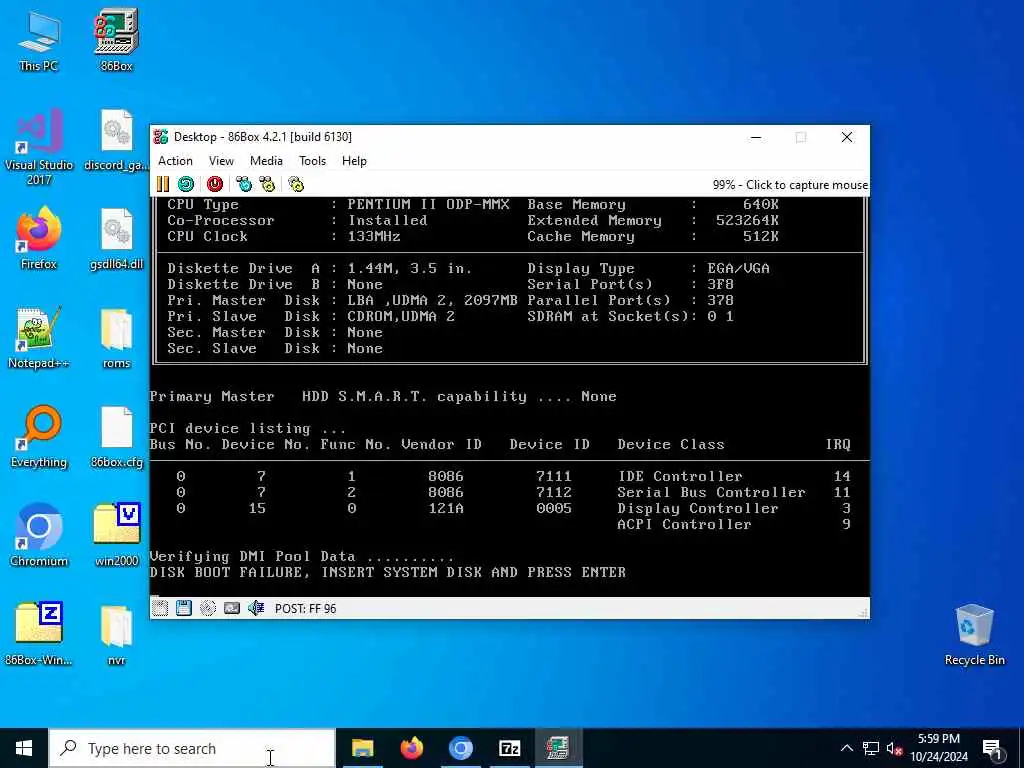Image resolution: width=1024 pixels, height=768 pixels.
Task: Click the '99% - Click to capture mouse' status text
Action: (790, 185)
